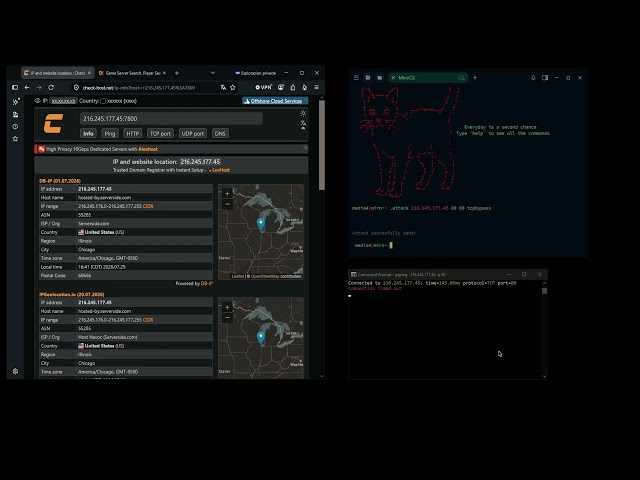
Task: Open the AI sparkle icon in the browser sidebar
Action: [x=16, y=102]
